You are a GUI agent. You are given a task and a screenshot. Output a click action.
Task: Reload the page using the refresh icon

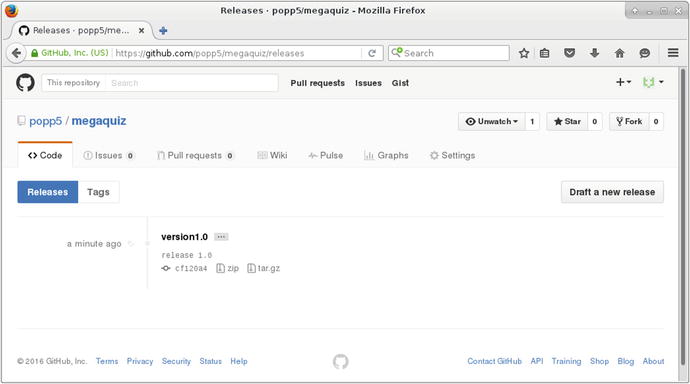point(372,53)
